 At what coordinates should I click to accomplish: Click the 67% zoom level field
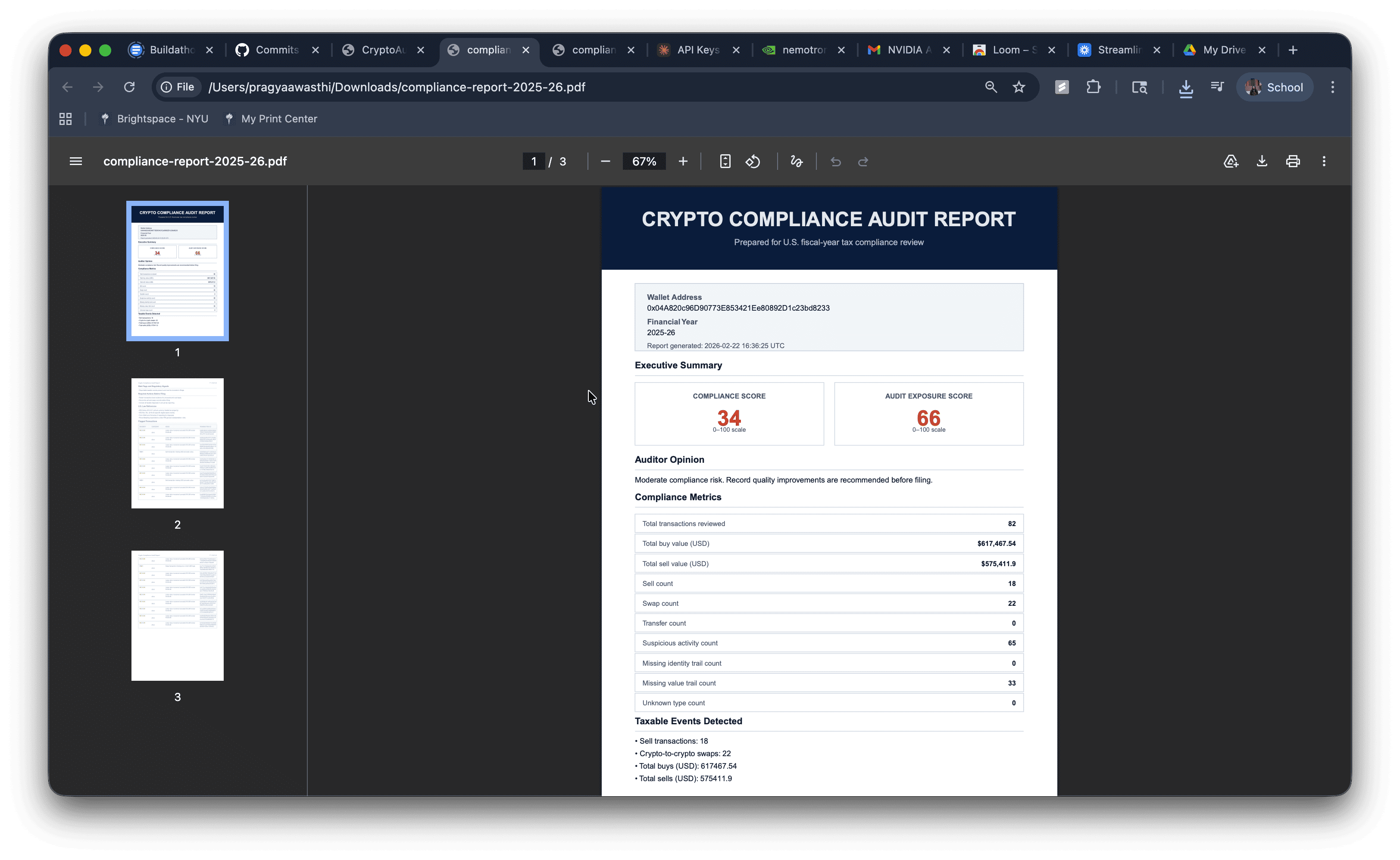644,162
